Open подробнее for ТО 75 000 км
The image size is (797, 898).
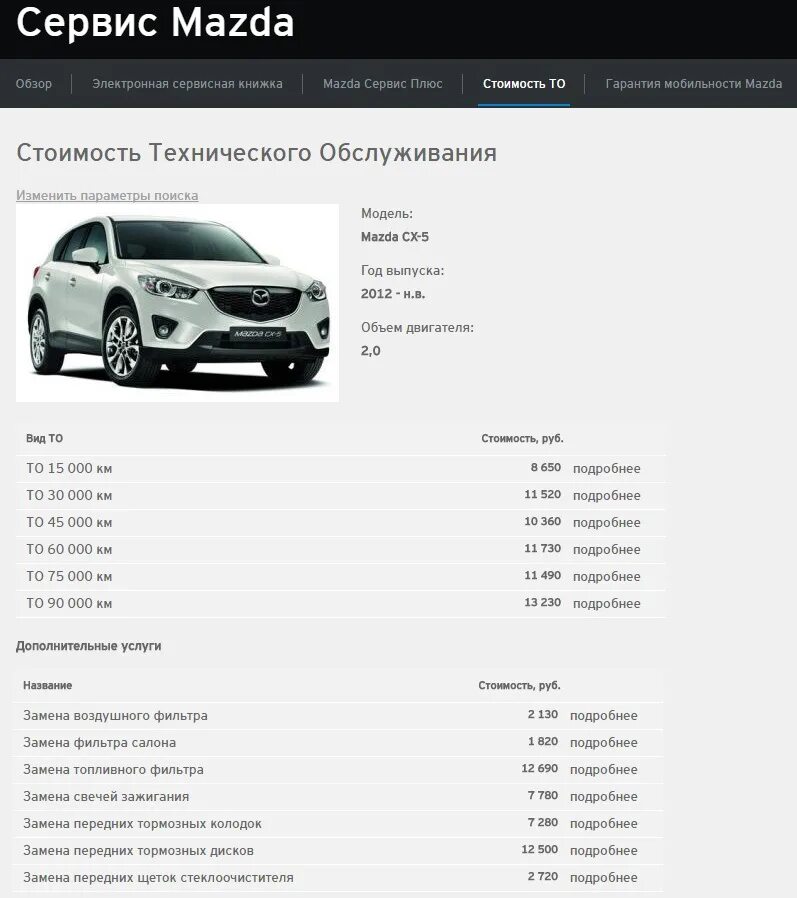[x=606, y=576]
